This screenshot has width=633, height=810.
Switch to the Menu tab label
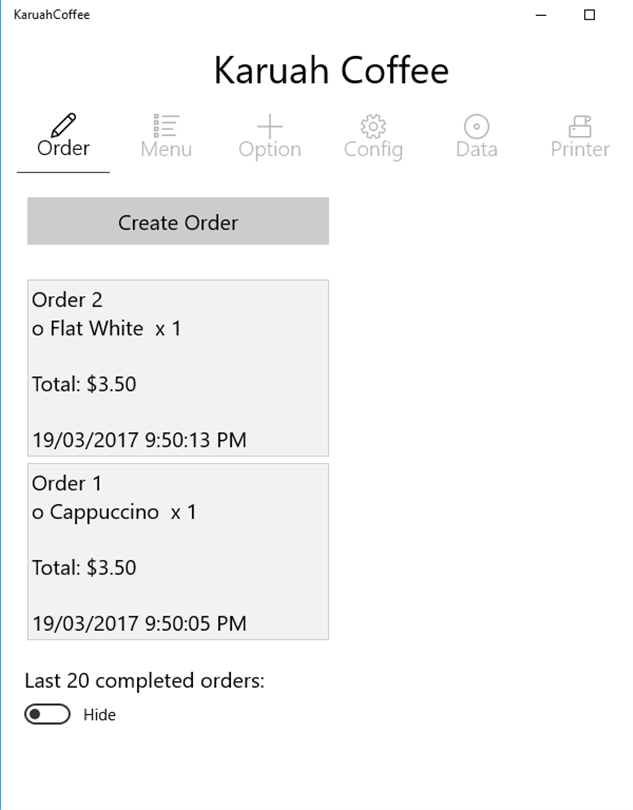[166, 149]
